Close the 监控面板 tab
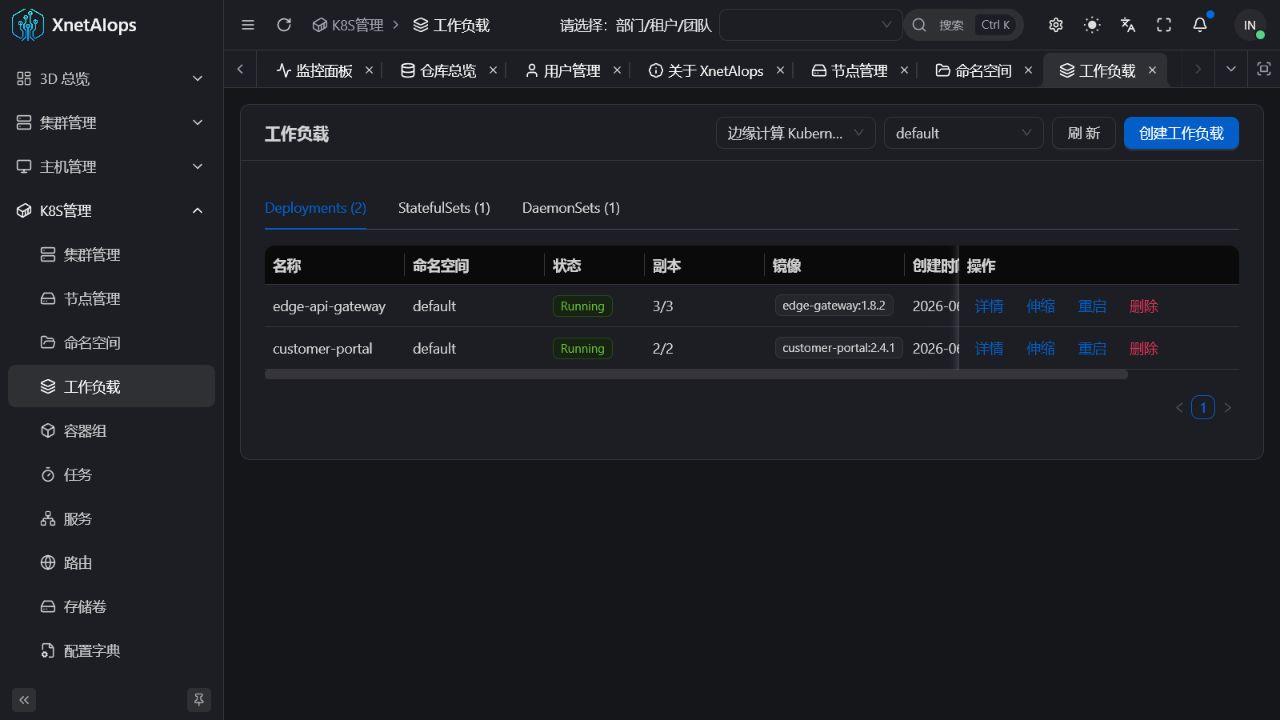The width and height of the screenshot is (1280, 720). 369,70
